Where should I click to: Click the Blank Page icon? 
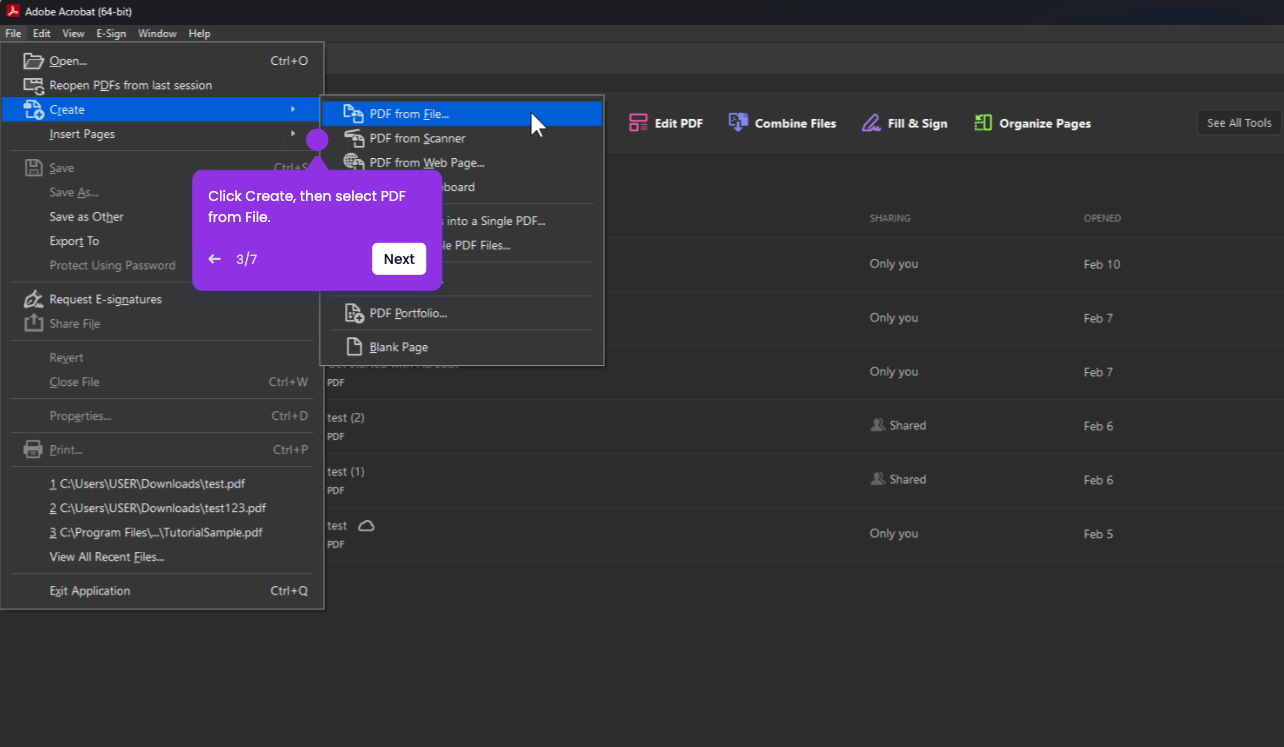(354, 347)
